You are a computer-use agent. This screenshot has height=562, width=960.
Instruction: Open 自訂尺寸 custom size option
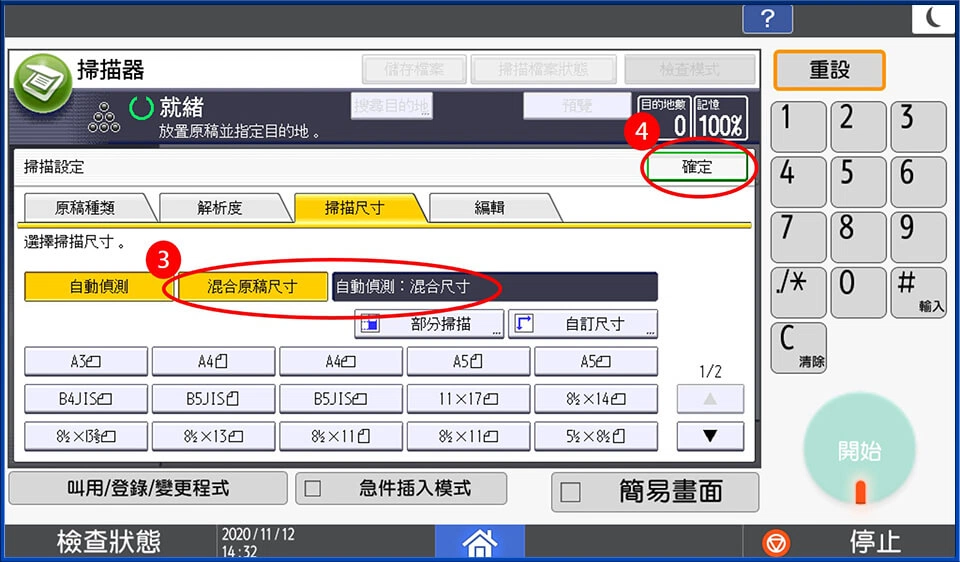[x=583, y=324]
